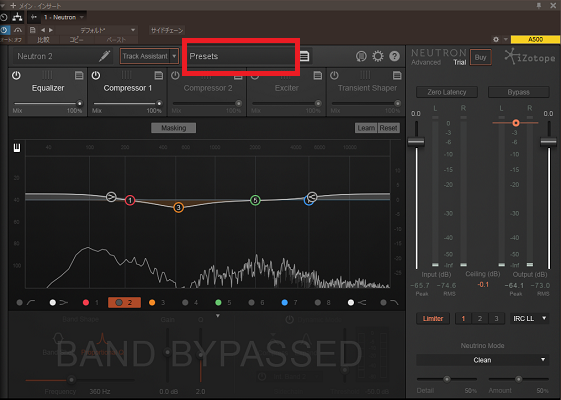Open the Compressor 1 module preset menu icon
The image size is (561, 400).
(x=158, y=75)
